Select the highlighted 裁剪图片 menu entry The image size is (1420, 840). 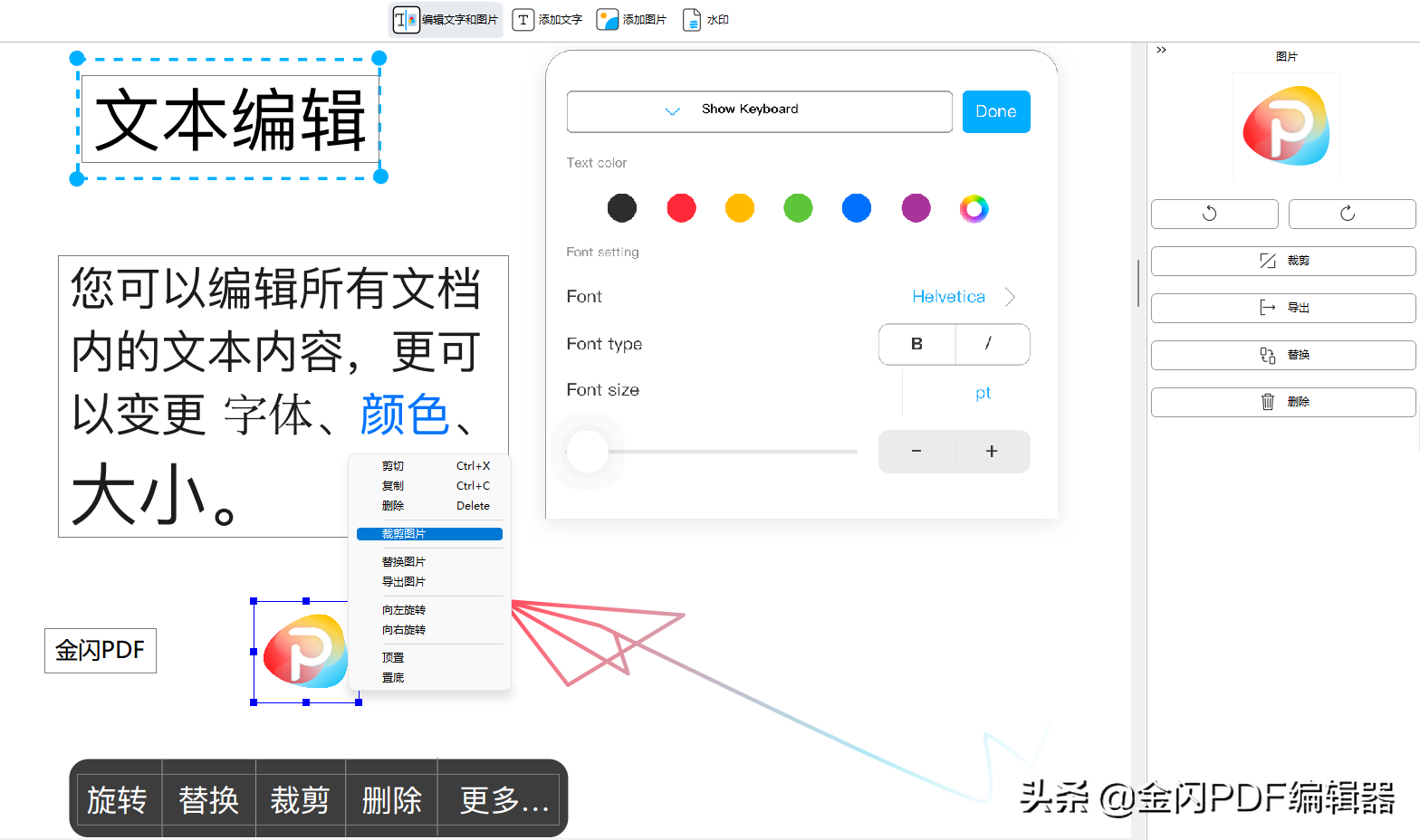pyautogui.click(x=430, y=534)
